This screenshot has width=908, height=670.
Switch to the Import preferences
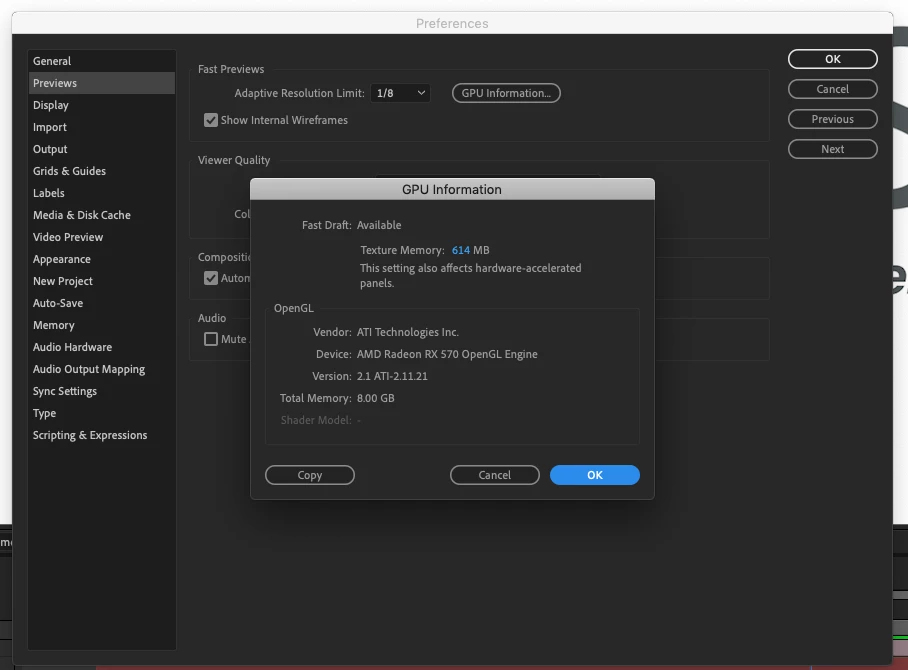(x=101, y=127)
